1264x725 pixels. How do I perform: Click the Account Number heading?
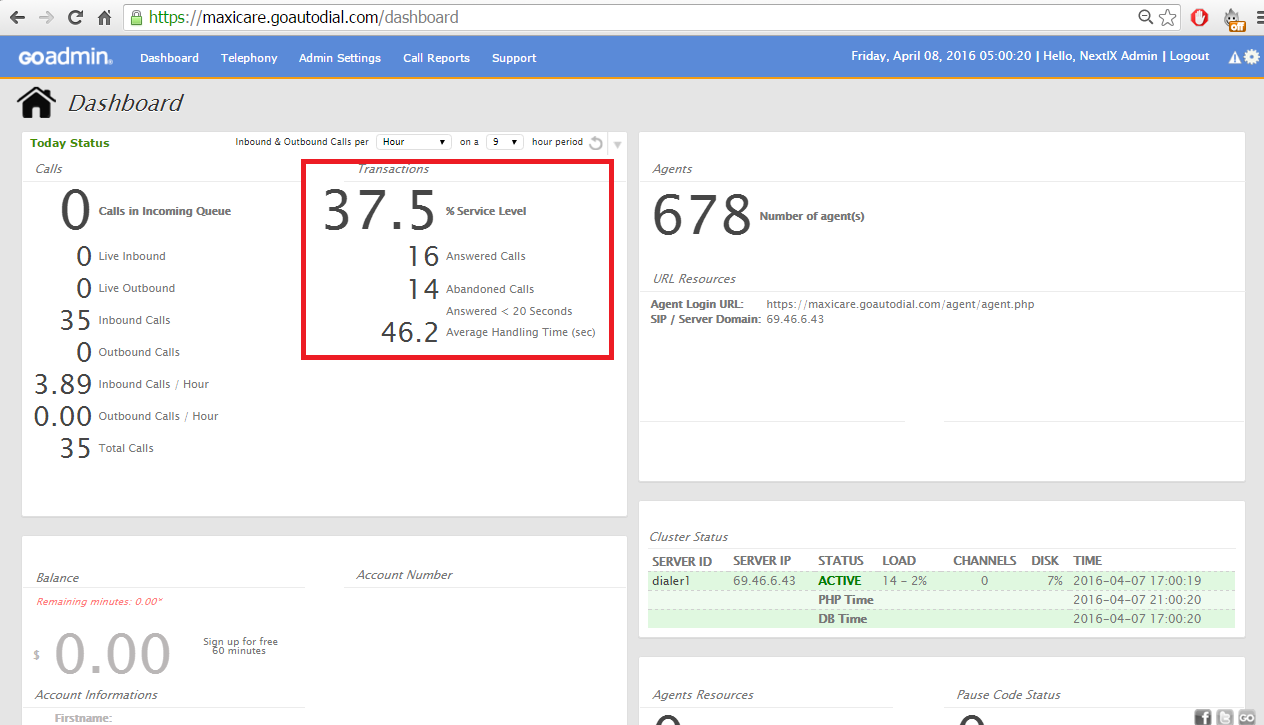click(404, 575)
